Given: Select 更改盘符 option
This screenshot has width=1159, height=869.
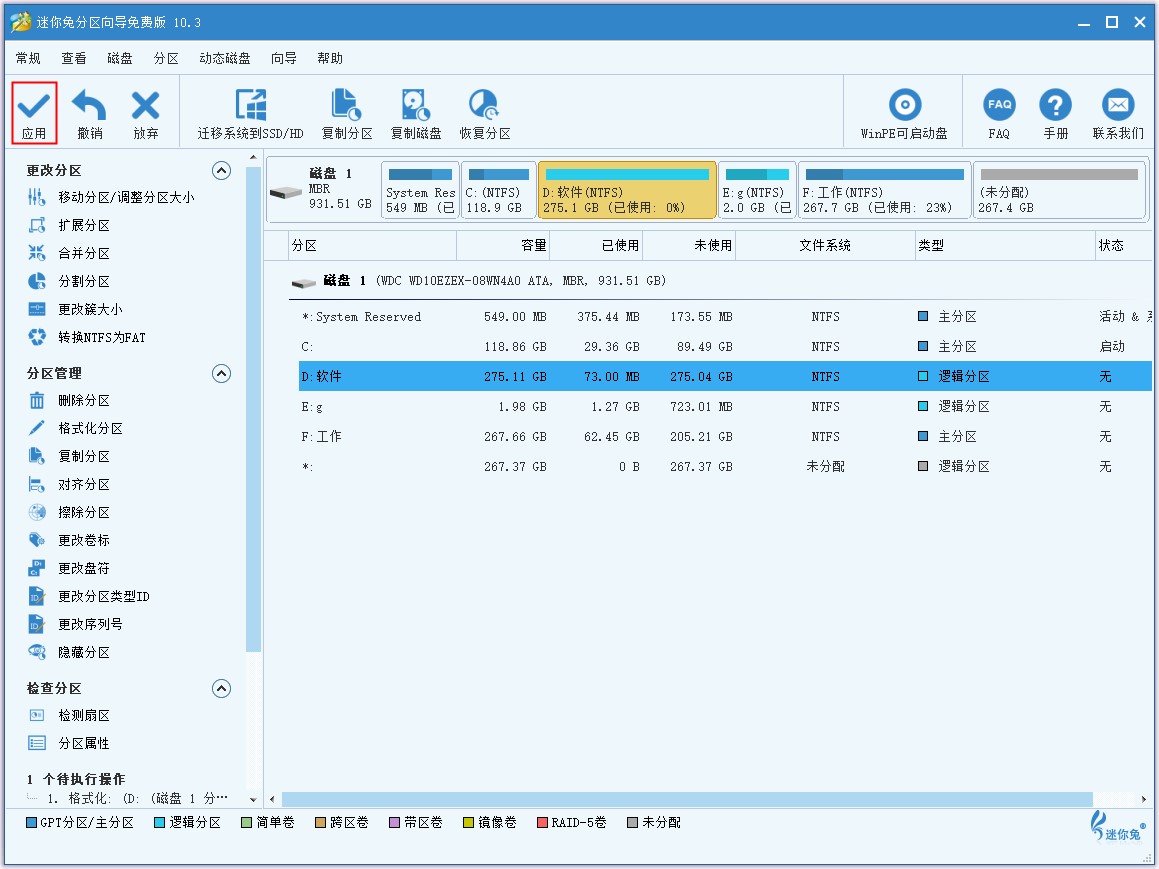Looking at the screenshot, I should tap(84, 569).
